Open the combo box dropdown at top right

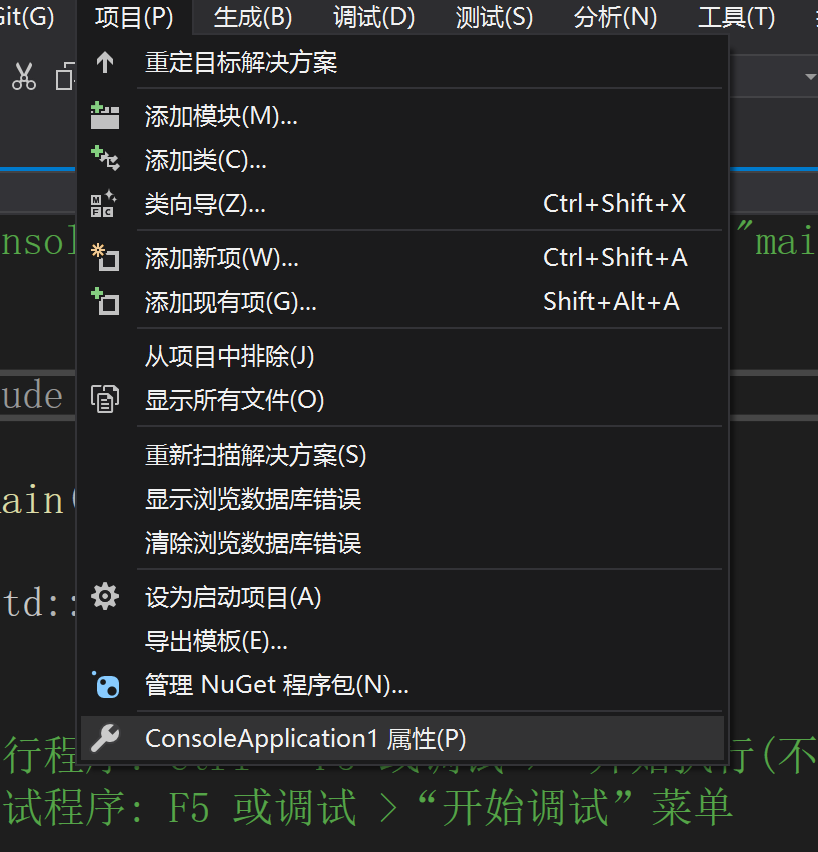click(809, 76)
